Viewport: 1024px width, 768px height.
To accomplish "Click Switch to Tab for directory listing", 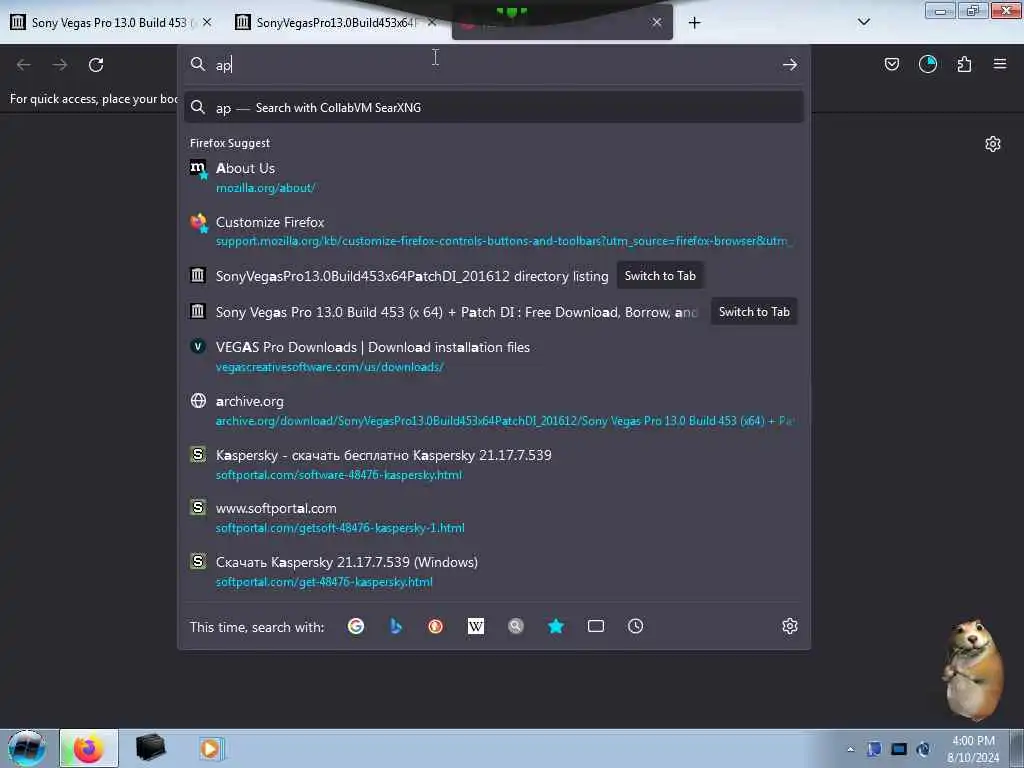I will pos(660,276).
